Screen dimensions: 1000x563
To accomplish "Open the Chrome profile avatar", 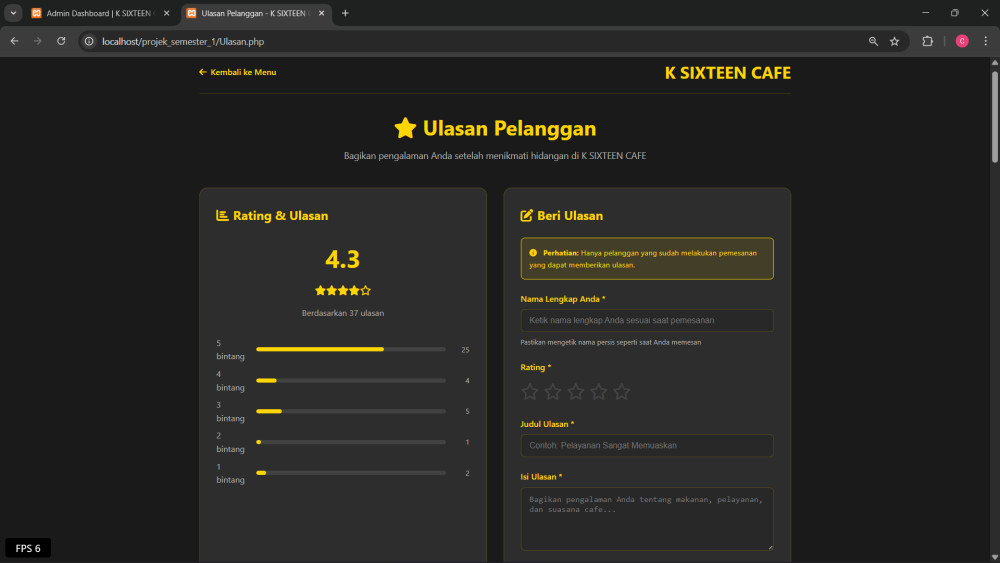I will 962,41.
